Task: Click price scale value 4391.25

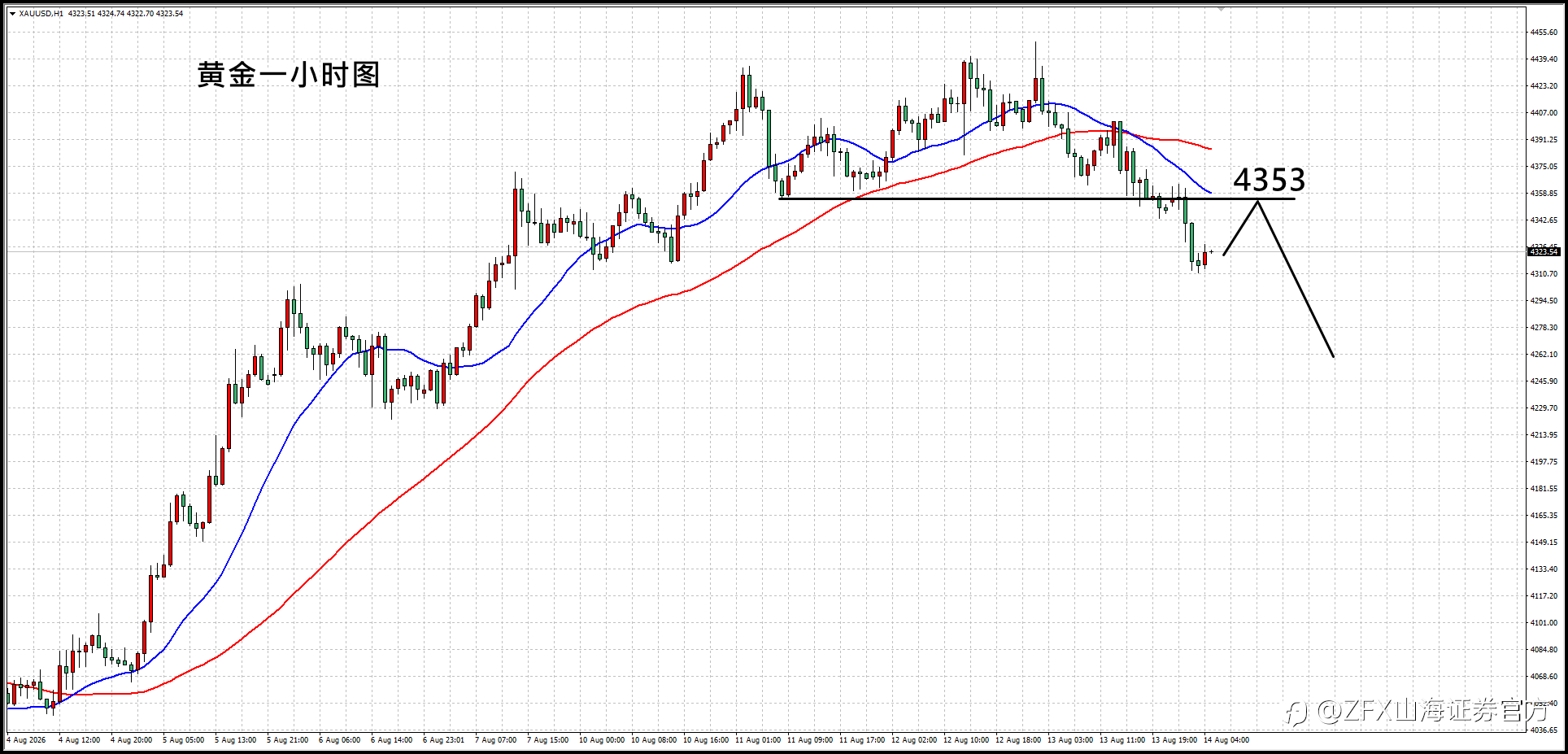Action: pyautogui.click(x=1544, y=140)
